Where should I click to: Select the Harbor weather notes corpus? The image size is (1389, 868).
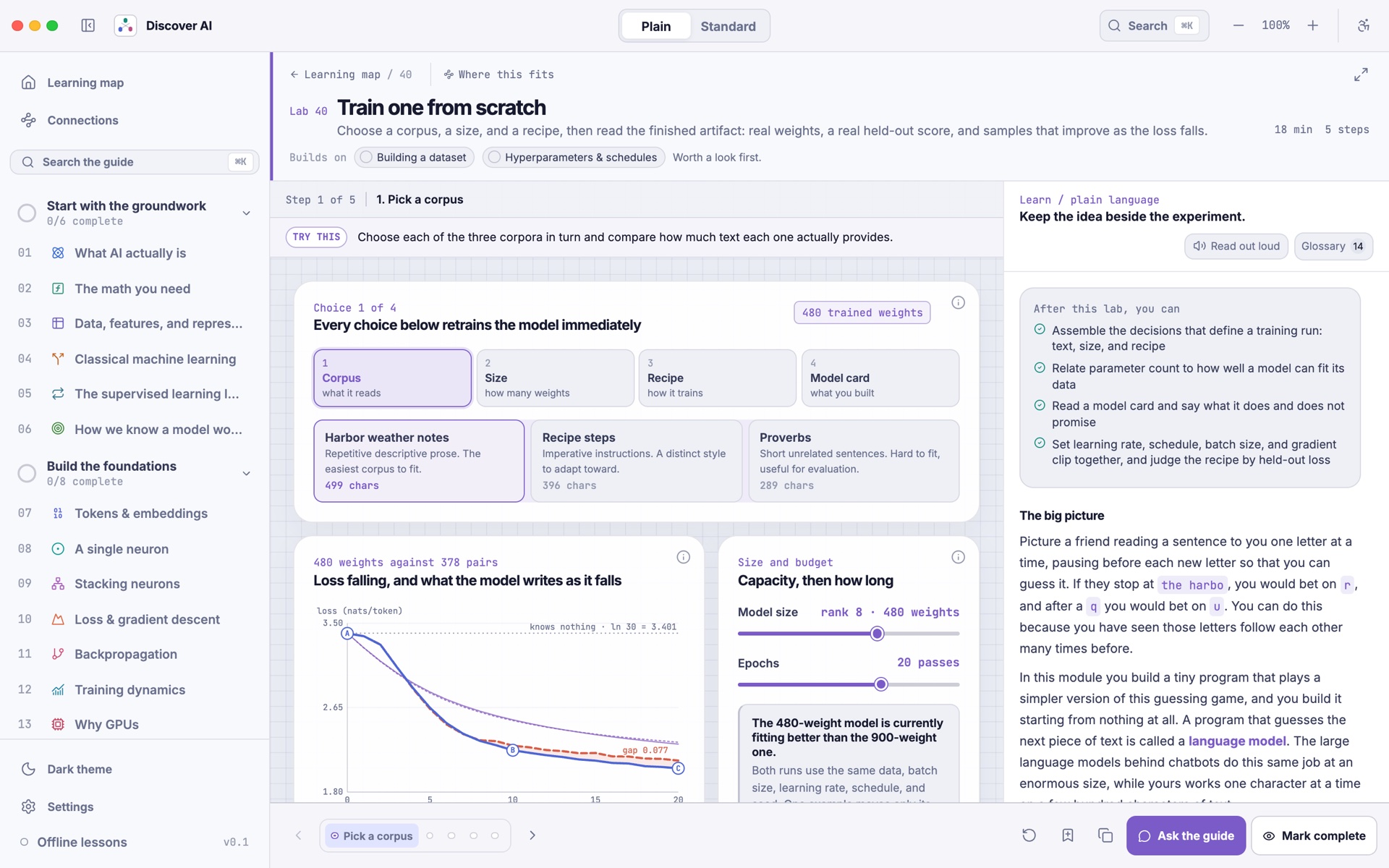419,461
